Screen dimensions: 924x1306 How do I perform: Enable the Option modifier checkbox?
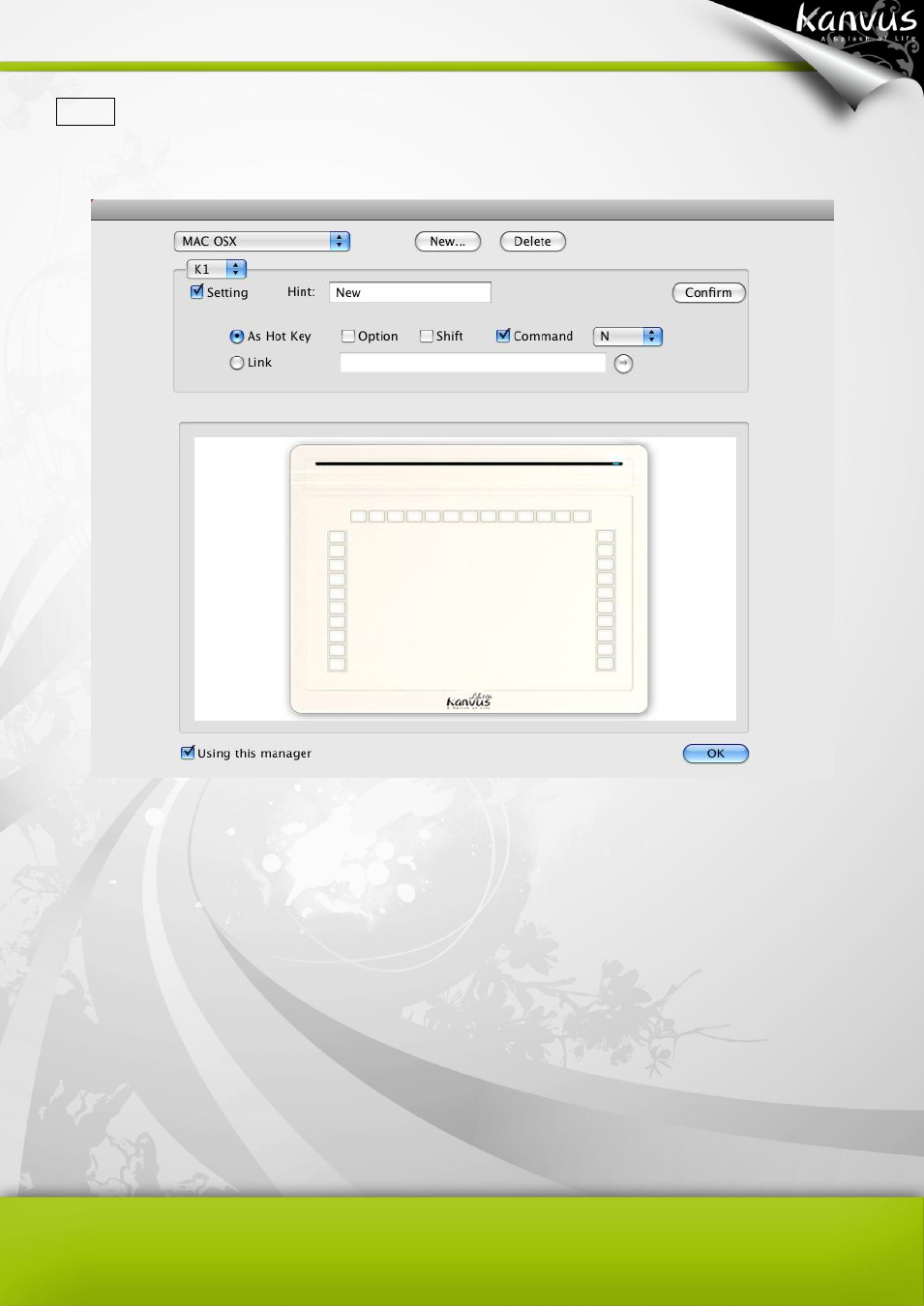(348, 336)
